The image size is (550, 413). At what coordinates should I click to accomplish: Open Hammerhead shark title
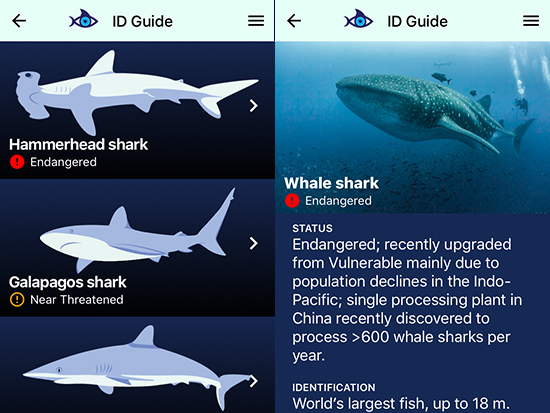(78, 145)
